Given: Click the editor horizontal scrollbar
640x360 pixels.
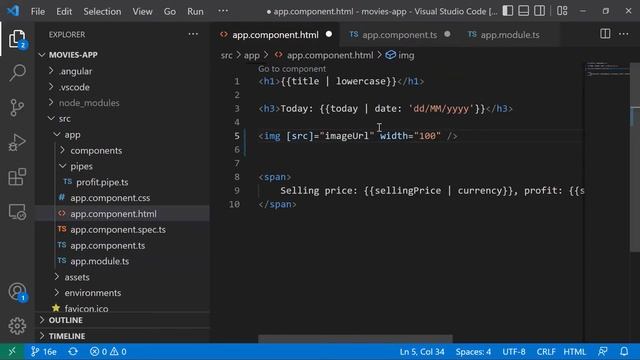Looking at the screenshot, I should click(x=355, y=339).
